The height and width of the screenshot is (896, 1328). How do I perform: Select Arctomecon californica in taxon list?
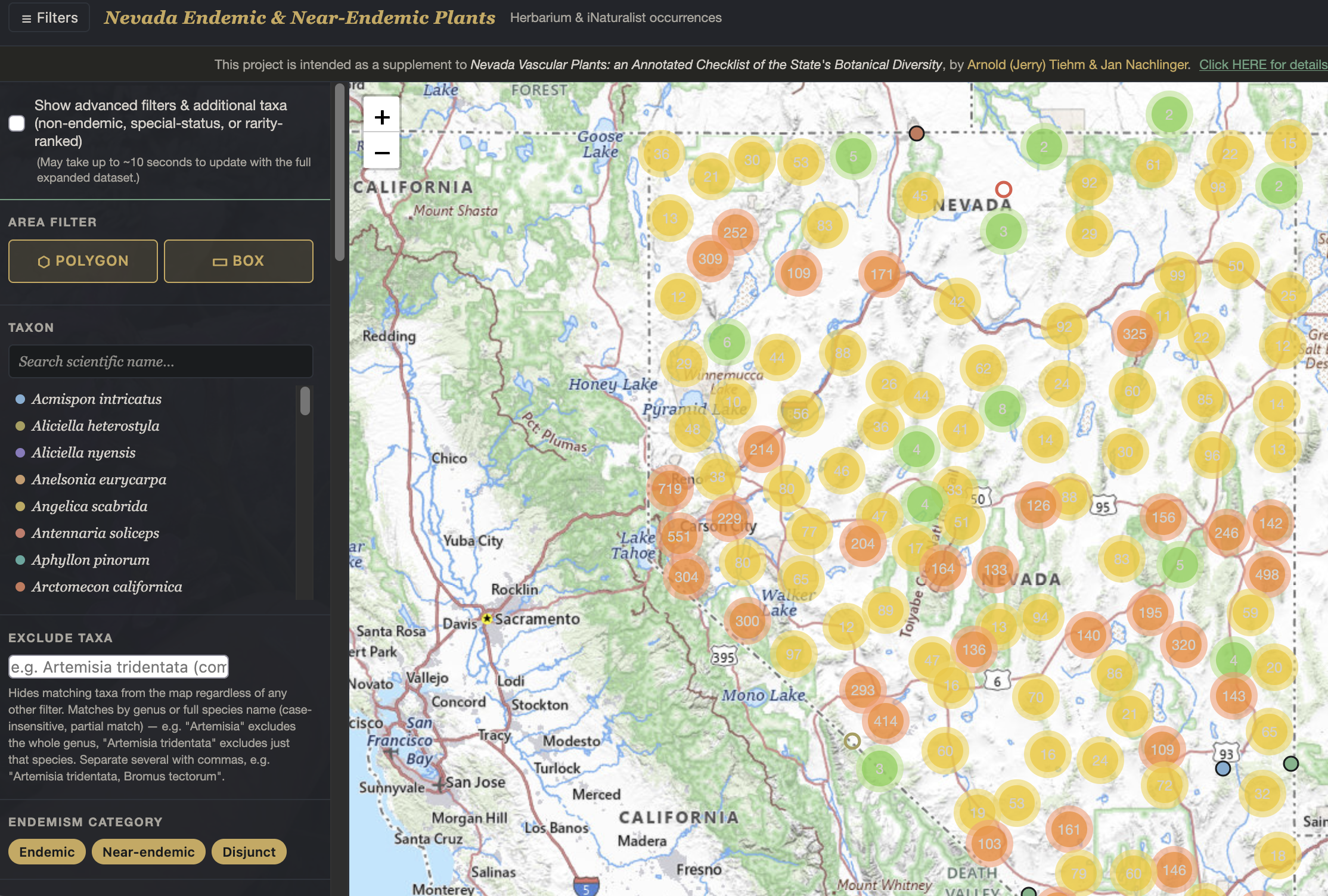107,587
